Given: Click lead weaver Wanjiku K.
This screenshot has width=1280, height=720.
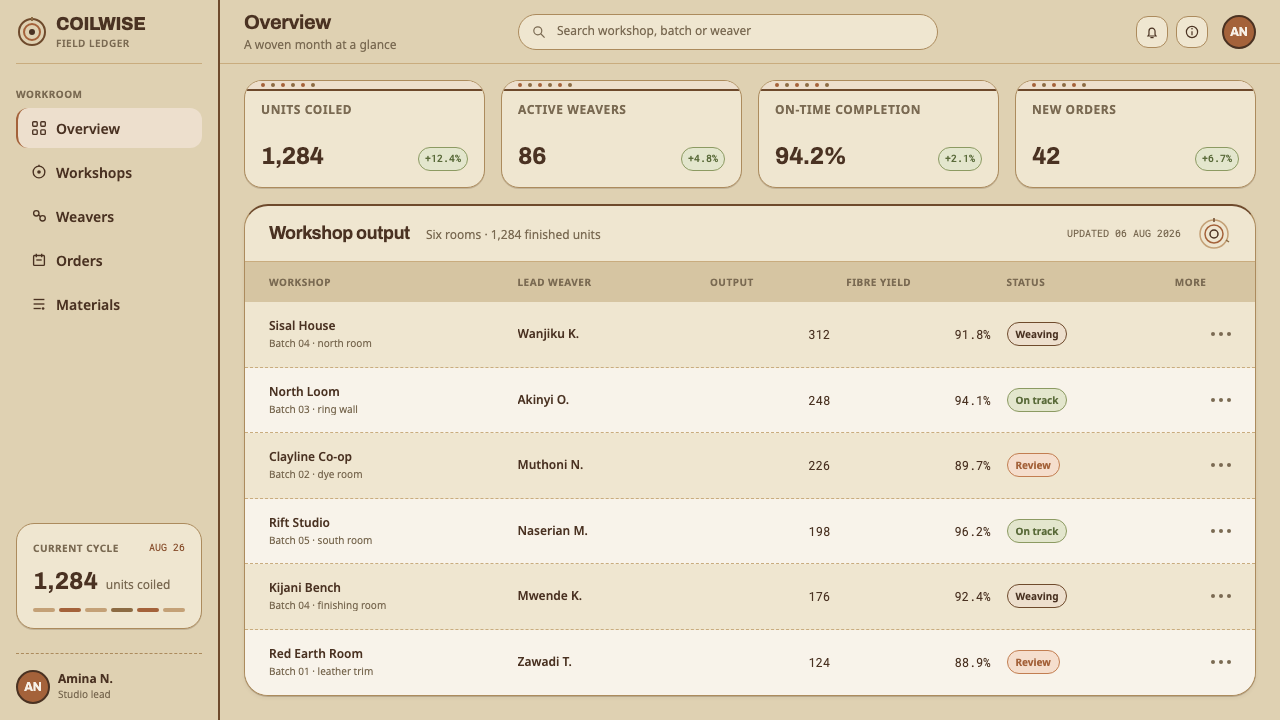Looking at the screenshot, I should pyautogui.click(x=548, y=334).
